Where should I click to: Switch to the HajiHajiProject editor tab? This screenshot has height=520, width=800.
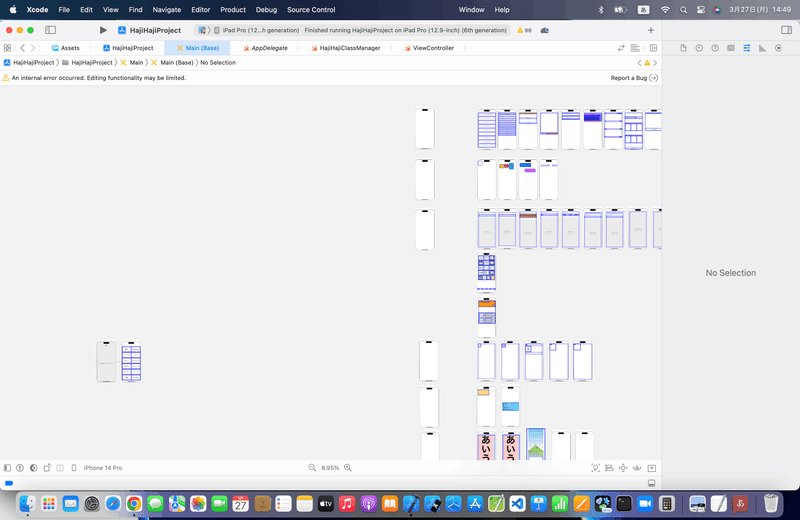pyautogui.click(x=128, y=48)
